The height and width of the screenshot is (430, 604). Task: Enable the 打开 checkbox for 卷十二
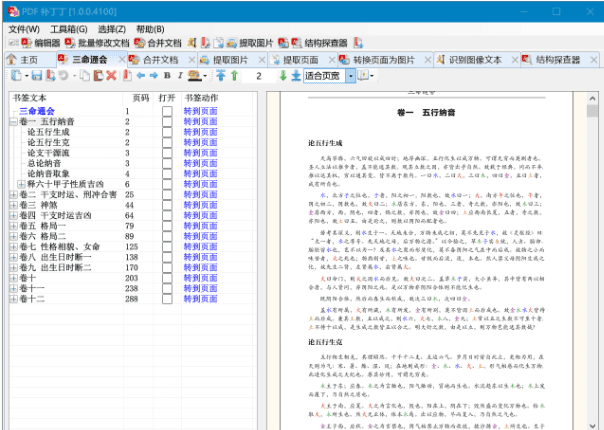point(167,299)
